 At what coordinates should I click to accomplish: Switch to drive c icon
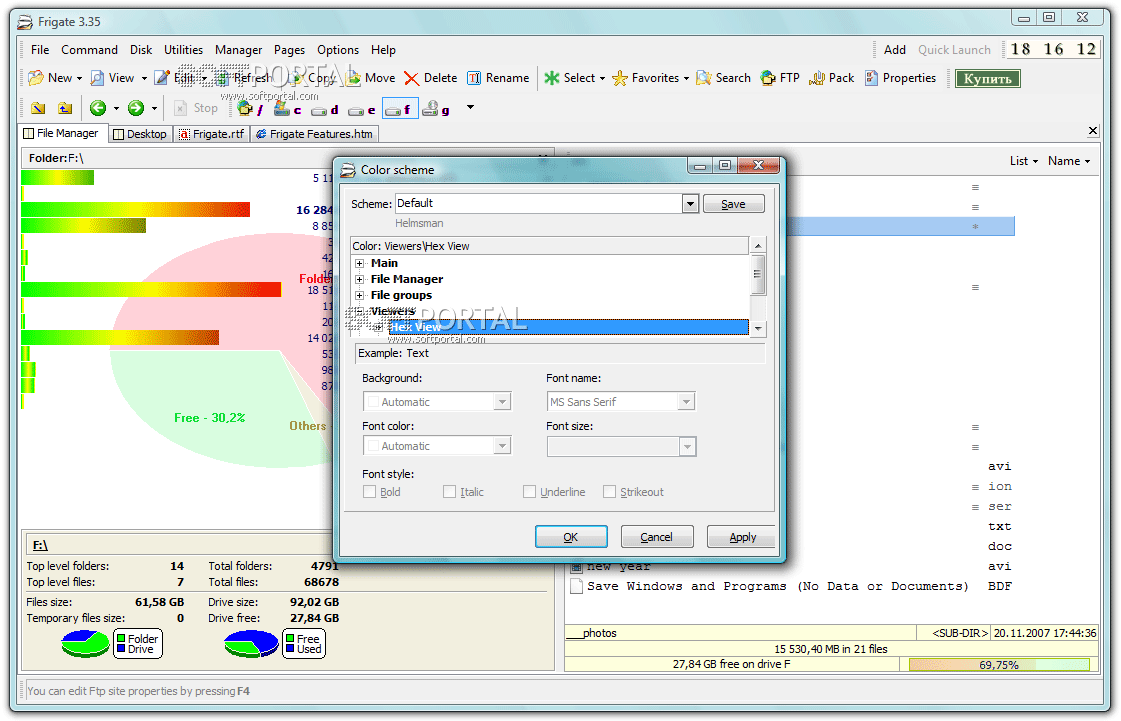pyautogui.click(x=287, y=109)
